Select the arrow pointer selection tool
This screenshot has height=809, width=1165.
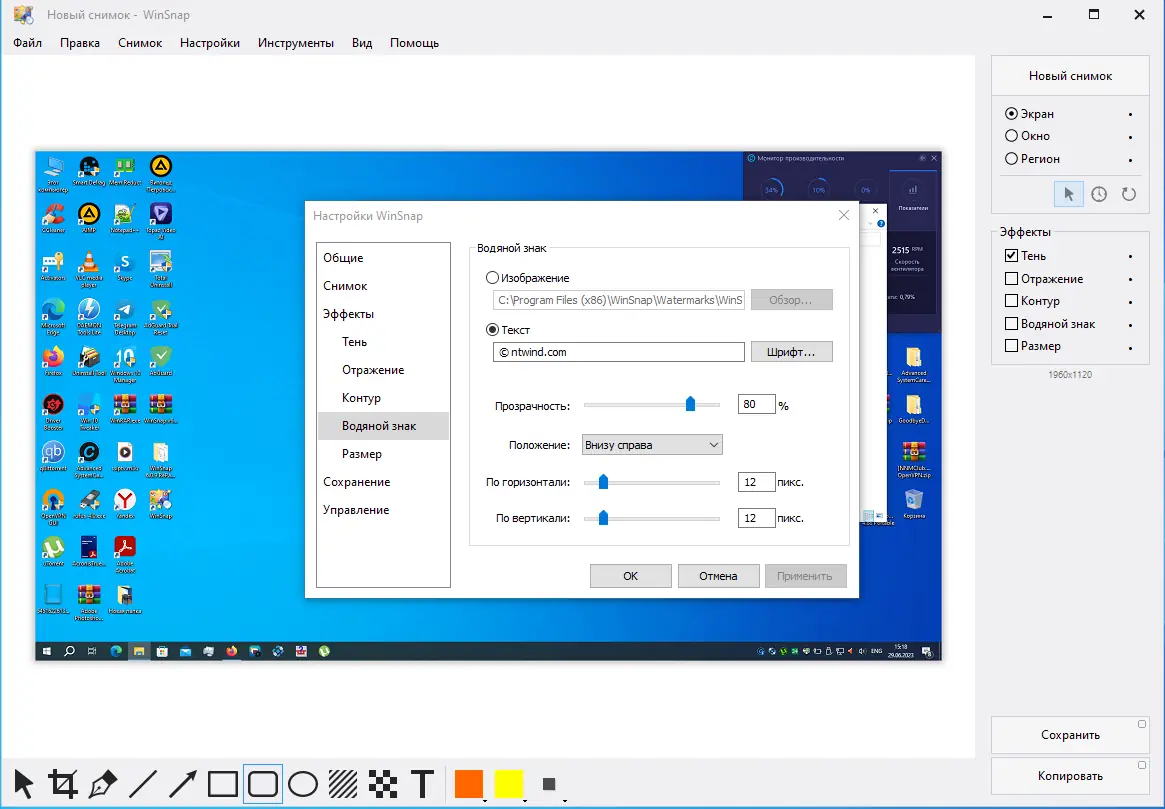coord(24,784)
